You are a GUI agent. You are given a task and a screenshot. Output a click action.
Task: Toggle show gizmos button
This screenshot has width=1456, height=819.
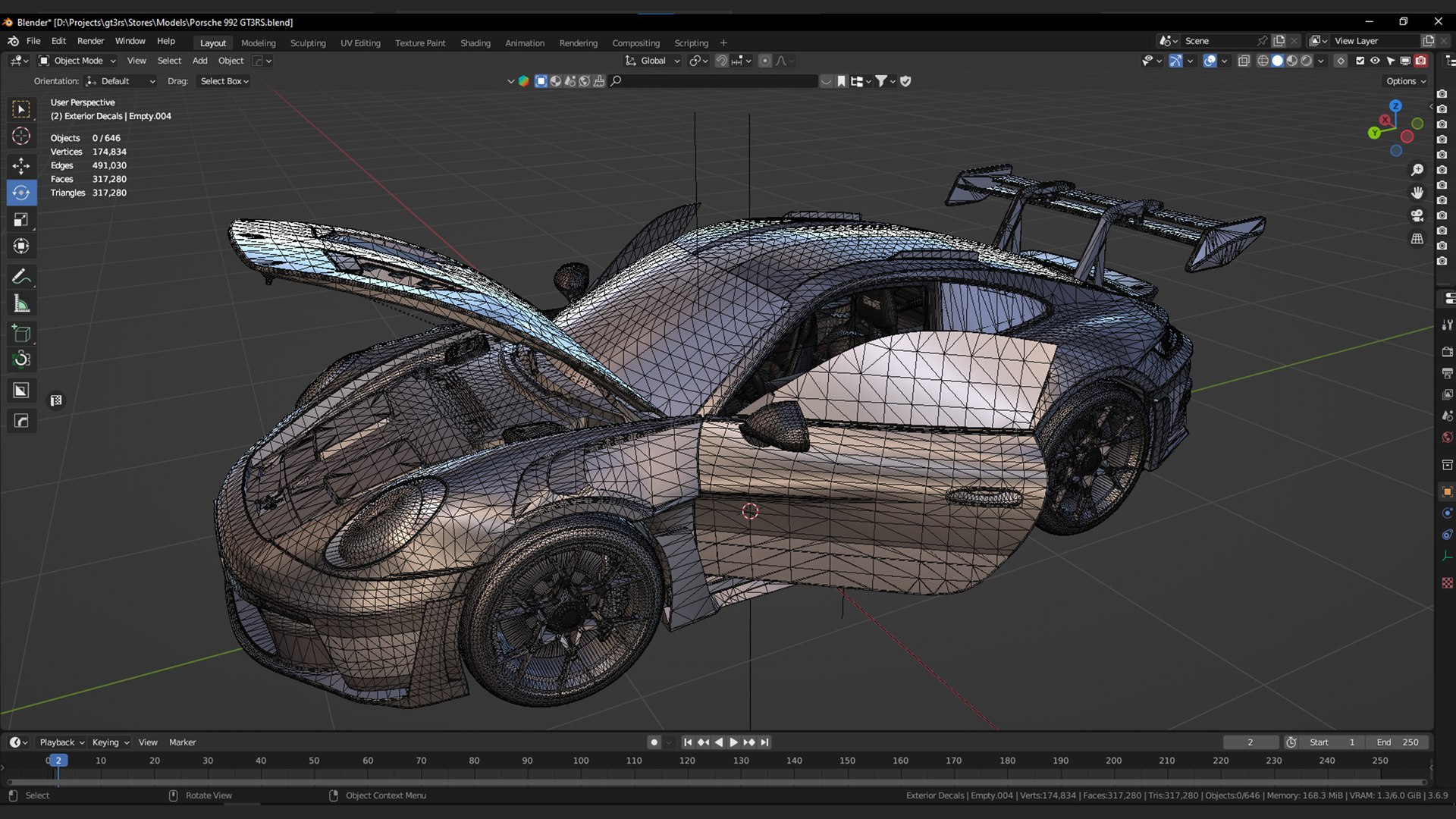[x=1175, y=61]
